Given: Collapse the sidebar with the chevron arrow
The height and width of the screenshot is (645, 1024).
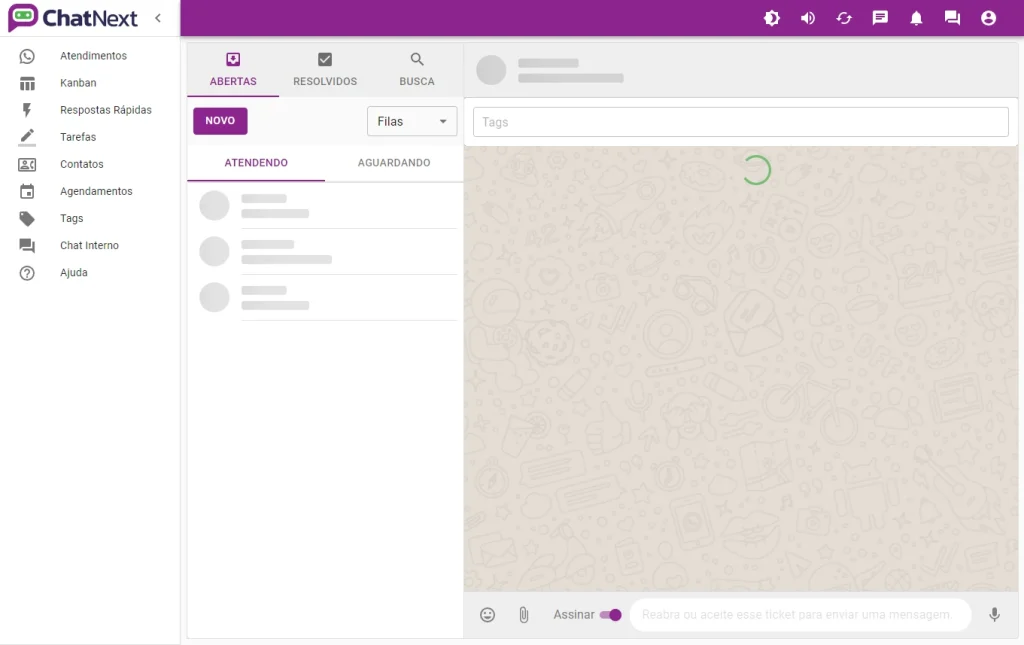Looking at the screenshot, I should 158,18.
